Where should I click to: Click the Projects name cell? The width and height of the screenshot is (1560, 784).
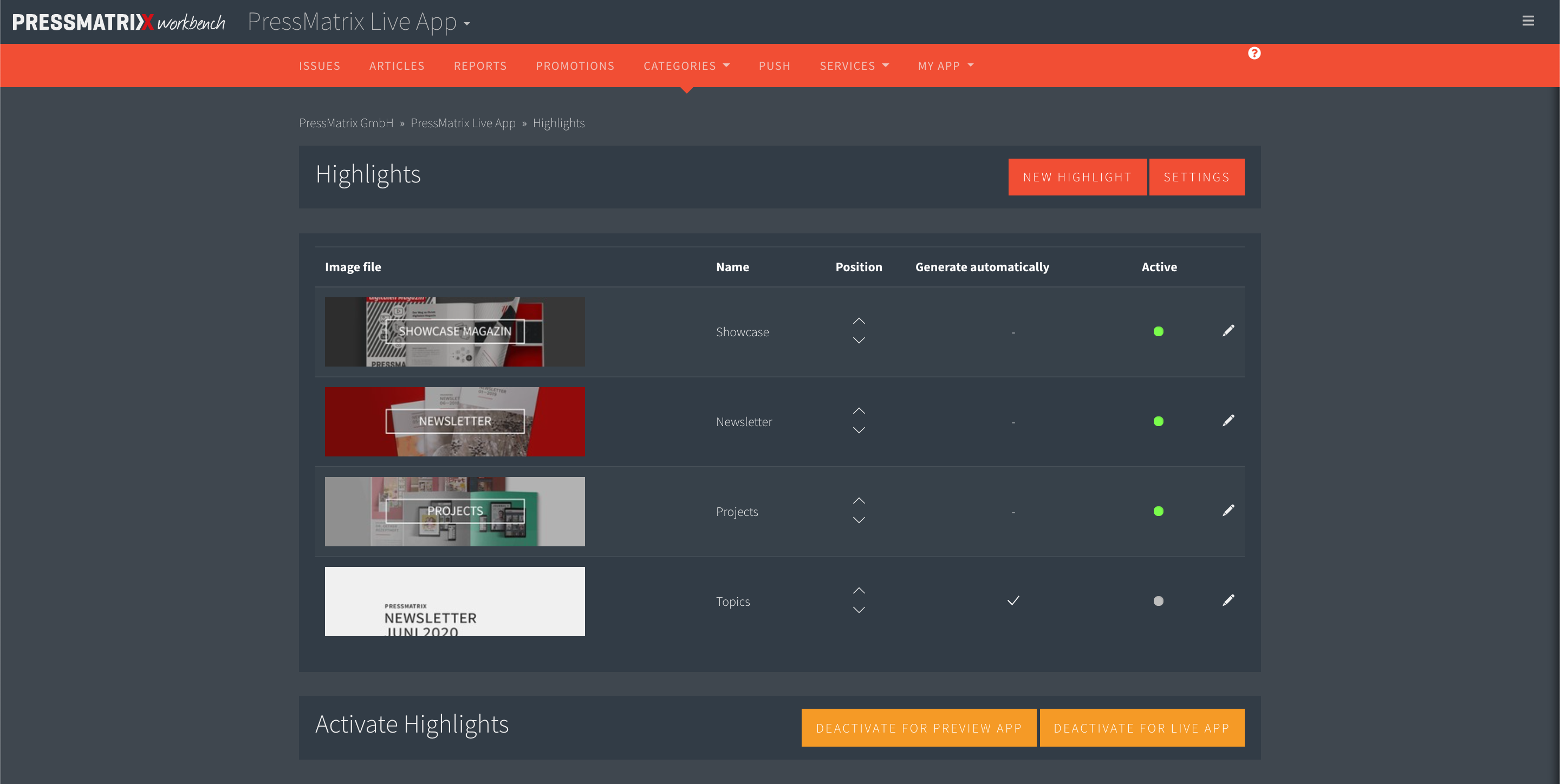(737, 512)
